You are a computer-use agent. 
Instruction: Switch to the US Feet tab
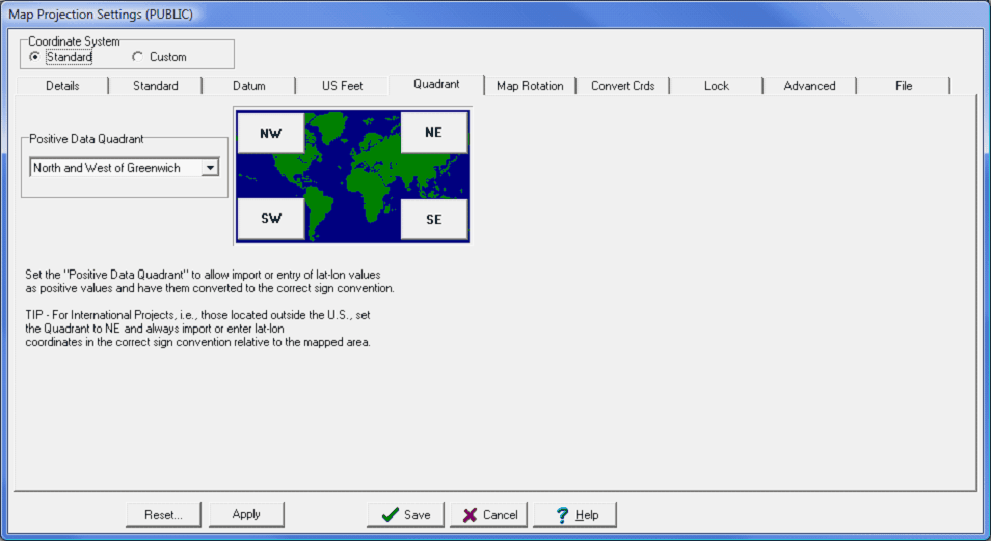click(342, 86)
